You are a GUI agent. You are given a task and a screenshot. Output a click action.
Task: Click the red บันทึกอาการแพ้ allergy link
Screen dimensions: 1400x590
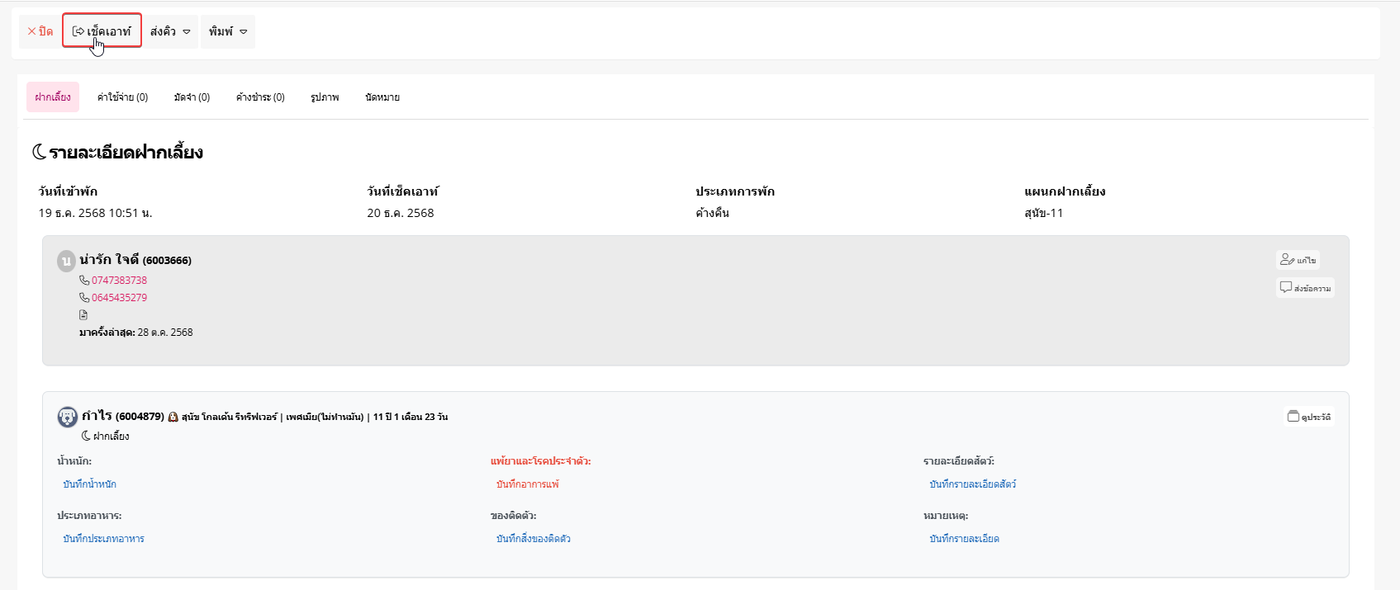[527, 484]
